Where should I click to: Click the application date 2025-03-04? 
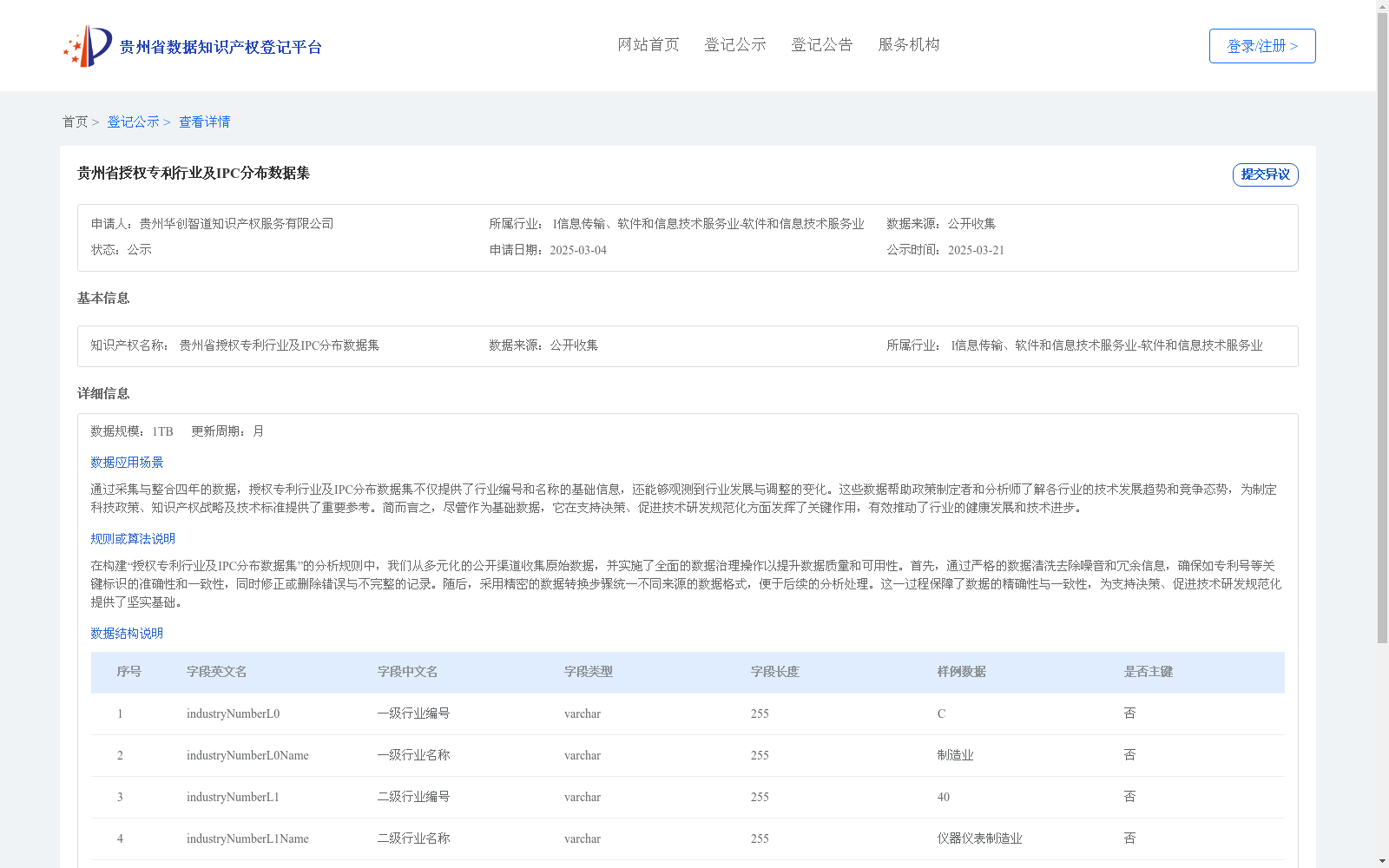pyautogui.click(x=578, y=250)
